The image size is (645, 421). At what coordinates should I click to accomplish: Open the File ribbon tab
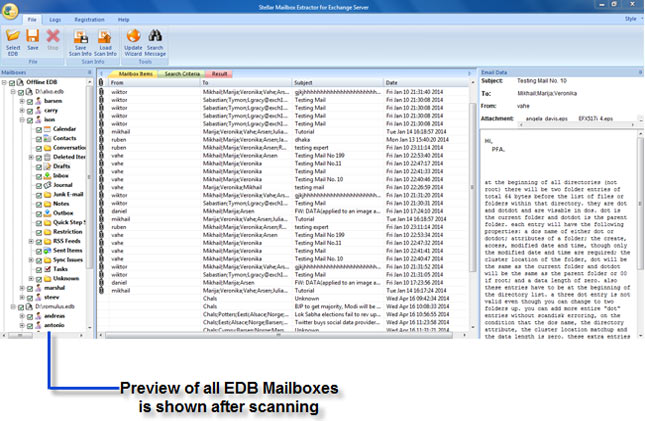[x=32, y=20]
